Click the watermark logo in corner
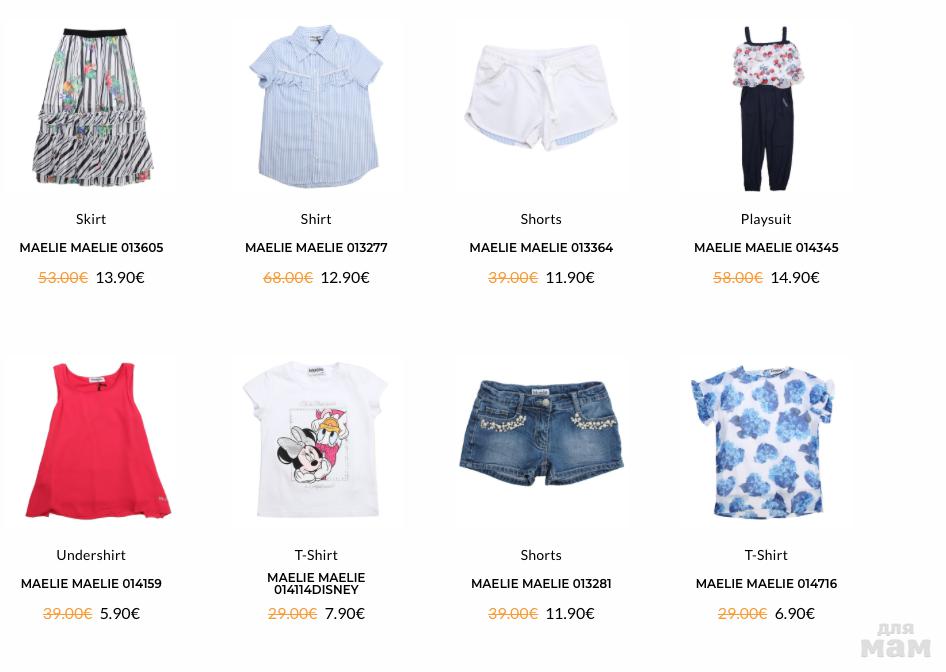 point(896,641)
